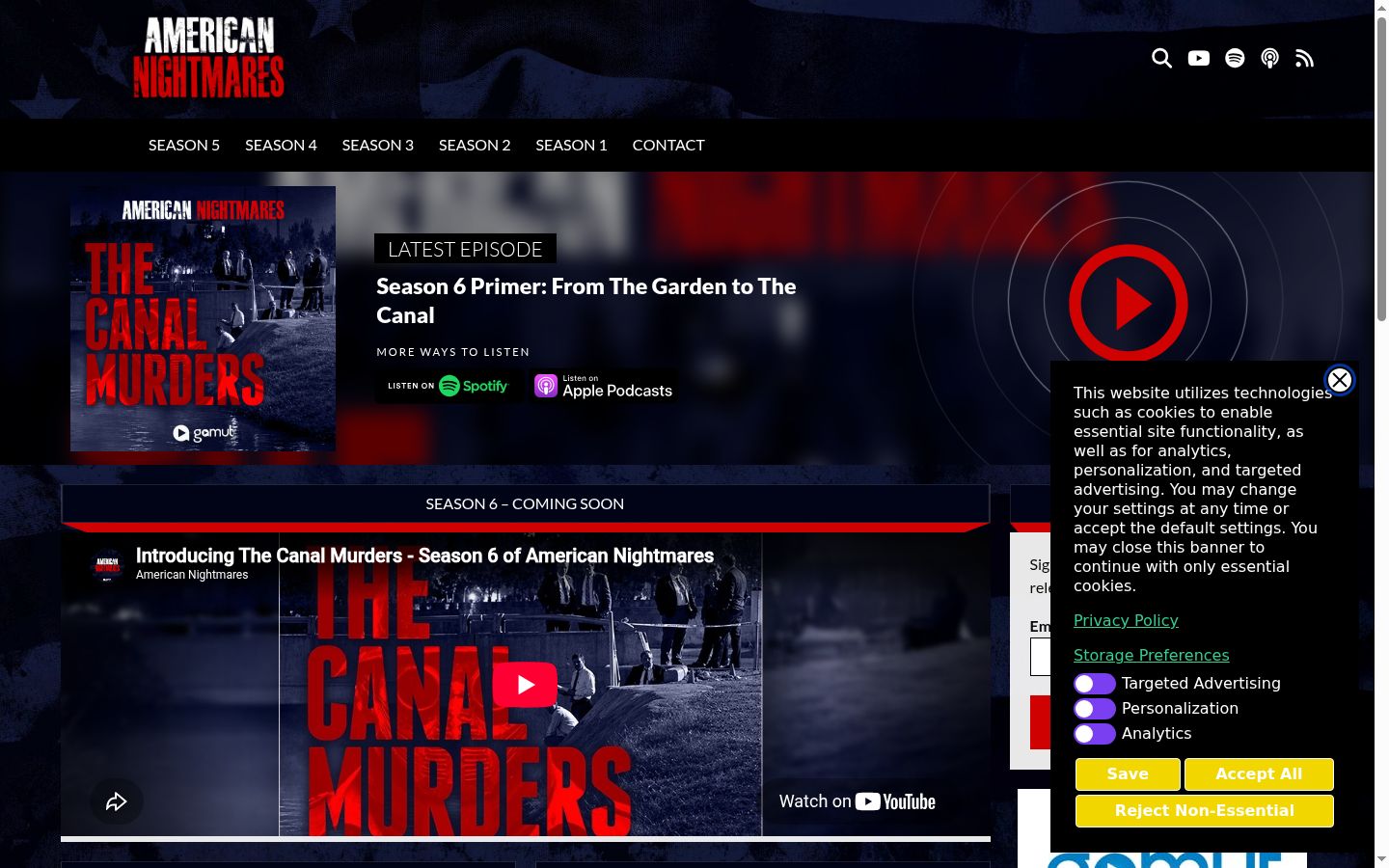Click The Canal Murders cover artwork
The image size is (1389, 868).
(203, 318)
